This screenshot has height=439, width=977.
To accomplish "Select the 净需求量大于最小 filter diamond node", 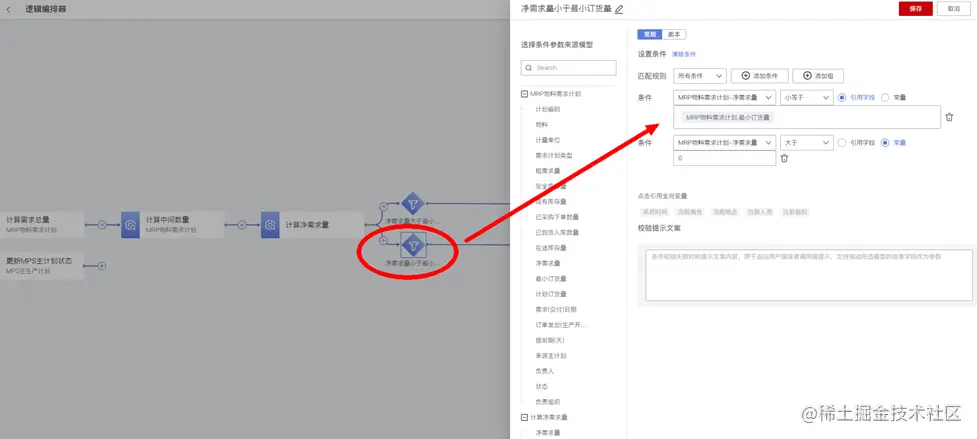I will (x=412, y=204).
